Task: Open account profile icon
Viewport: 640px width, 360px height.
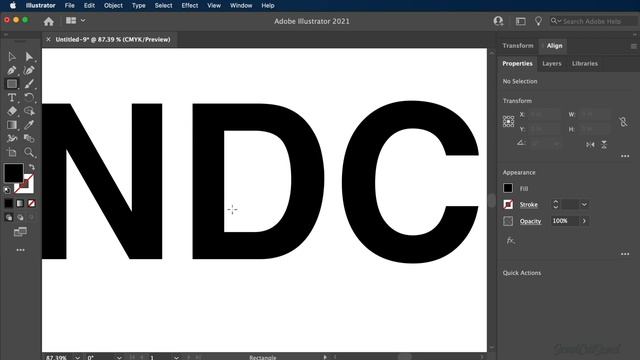Action: pos(498,21)
